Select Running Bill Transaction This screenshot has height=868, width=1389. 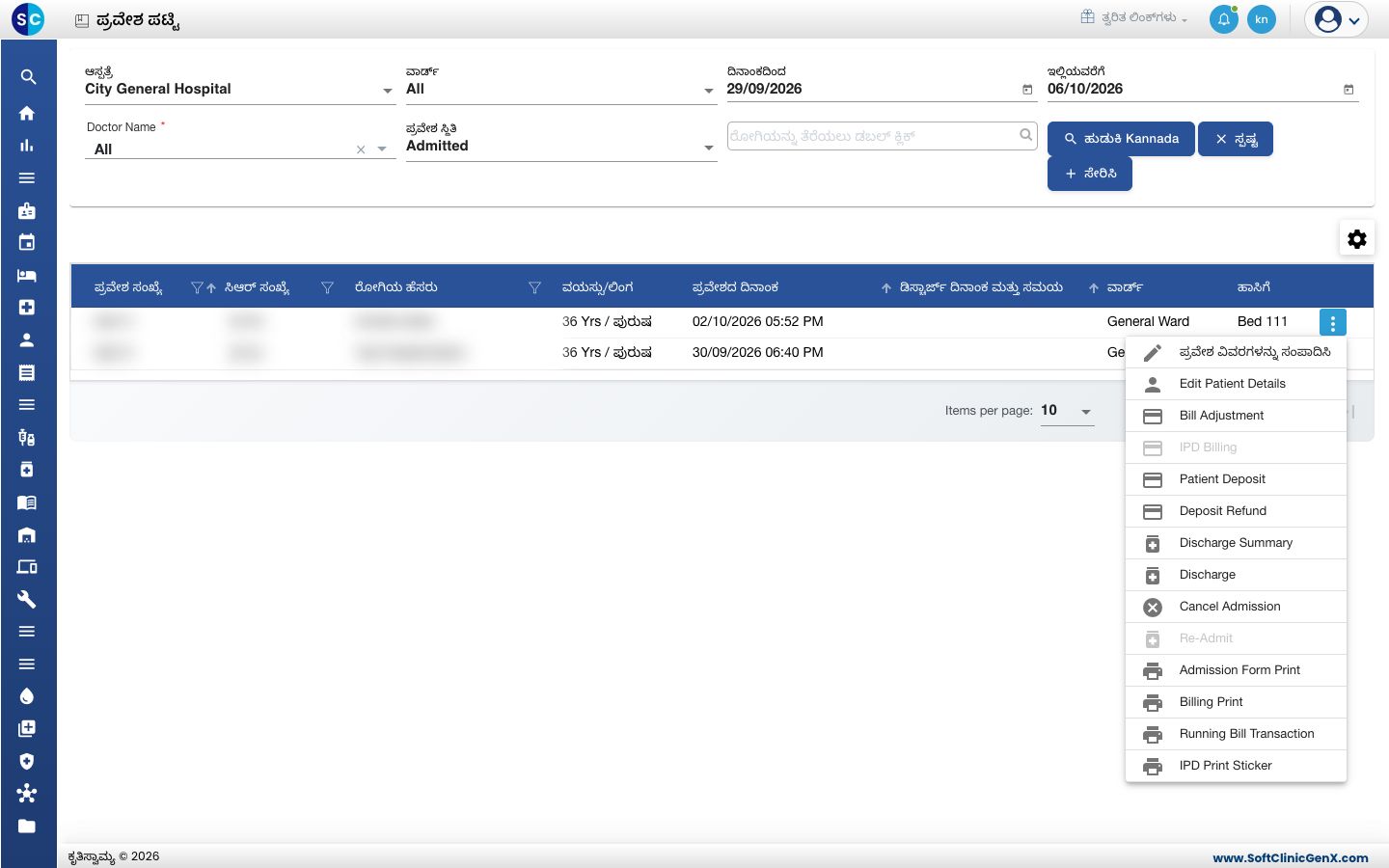coord(1236,734)
